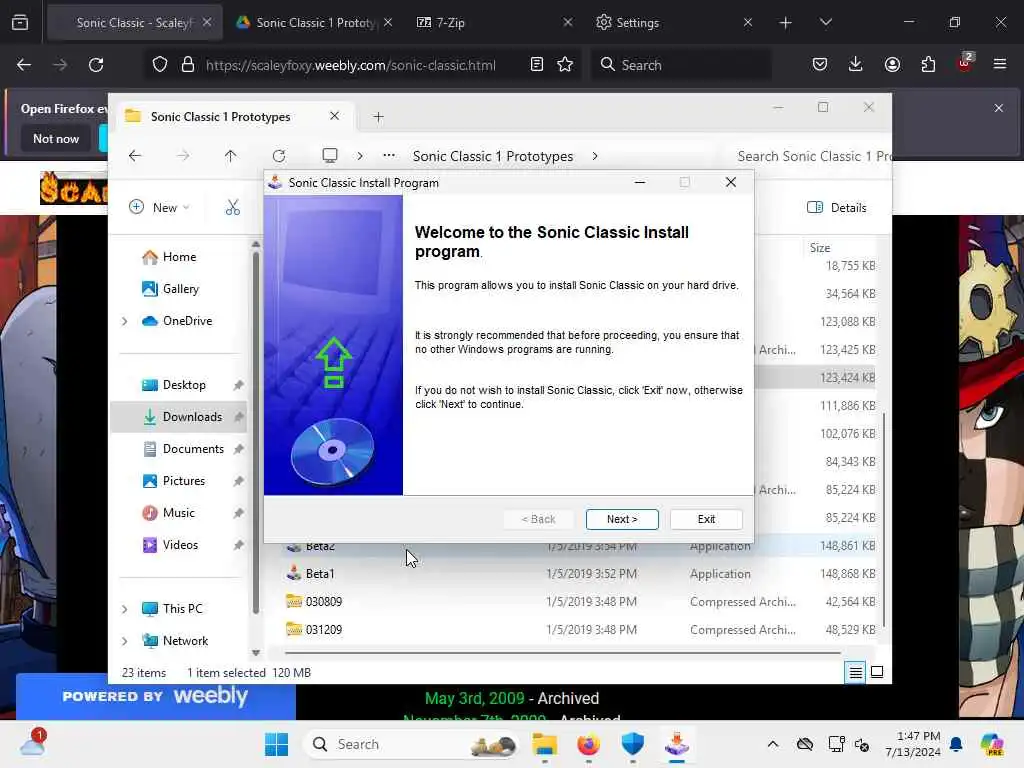Open Desktop quick access folder
The width and height of the screenshot is (1024, 768).
tap(184, 385)
